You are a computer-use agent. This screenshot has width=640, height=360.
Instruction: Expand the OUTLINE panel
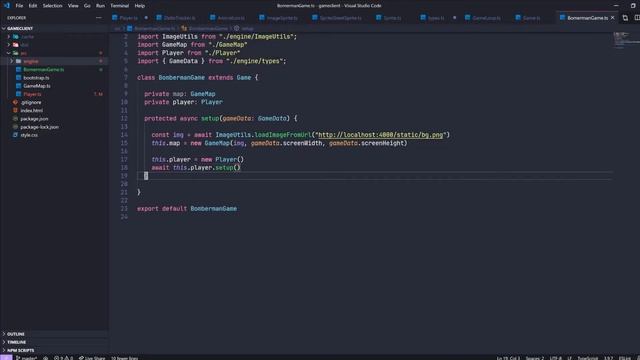point(16,334)
